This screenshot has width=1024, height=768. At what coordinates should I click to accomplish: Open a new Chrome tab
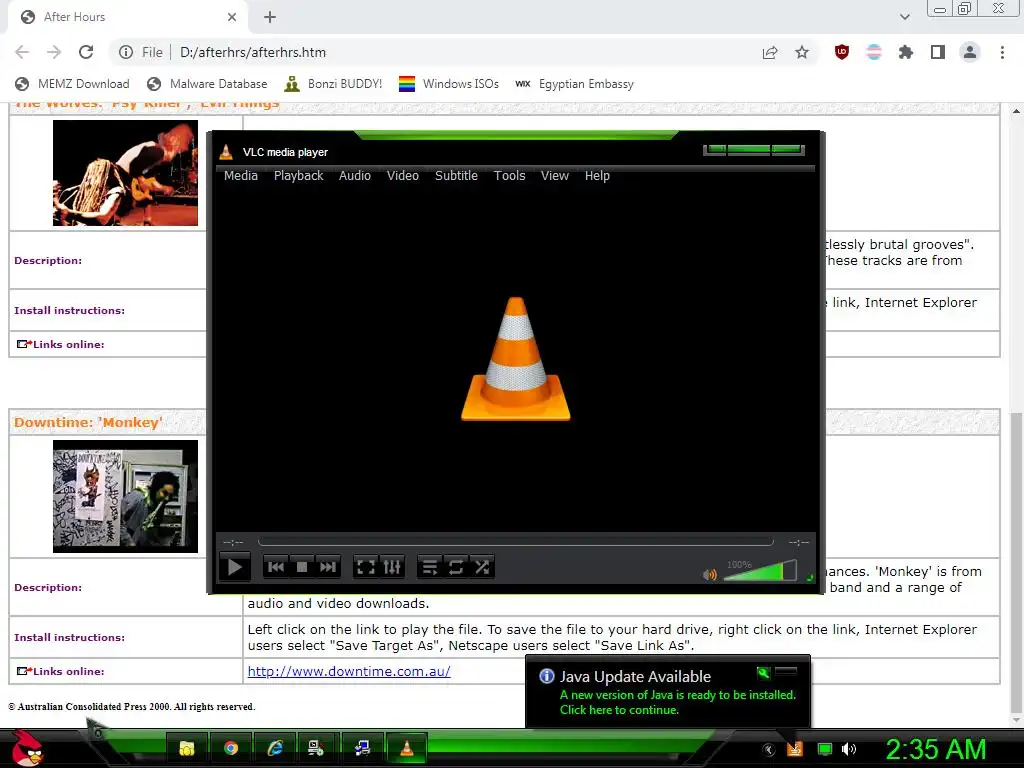click(270, 17)
